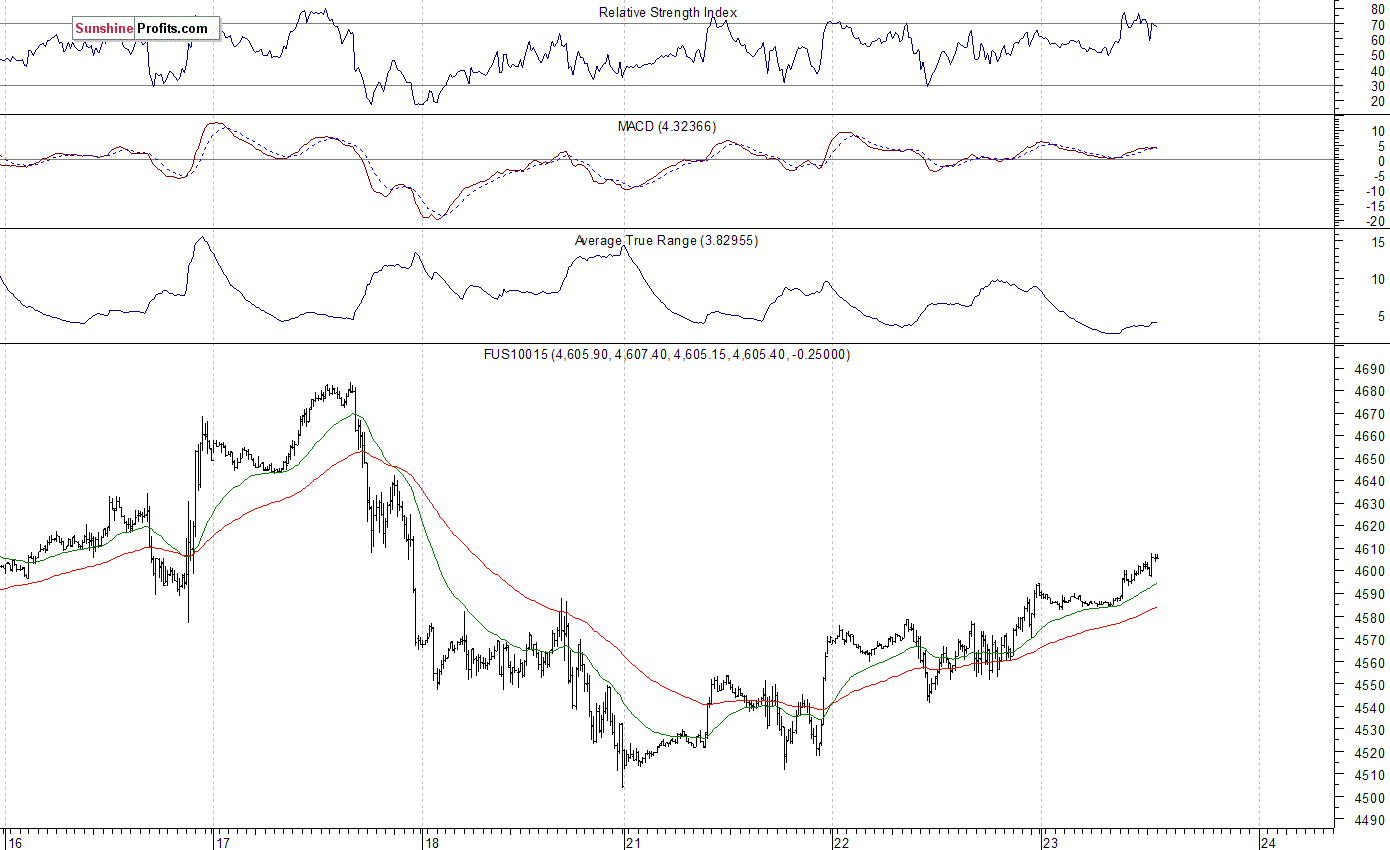Screen dimensions: 1390x850
Task: Click the 4550 price axis label
Action: click(1370, 686)
